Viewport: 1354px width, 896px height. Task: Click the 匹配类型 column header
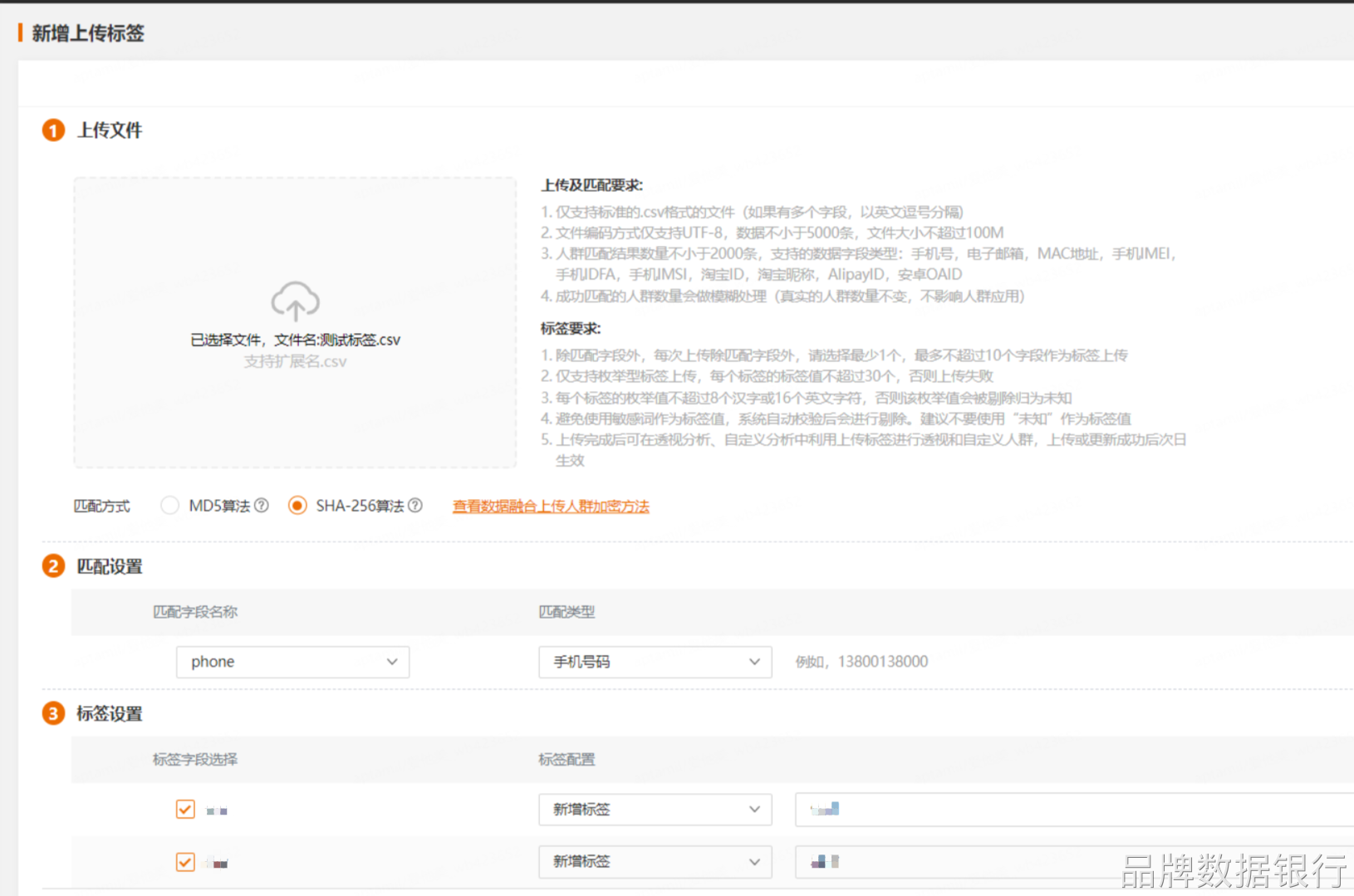tap(567, 612)
